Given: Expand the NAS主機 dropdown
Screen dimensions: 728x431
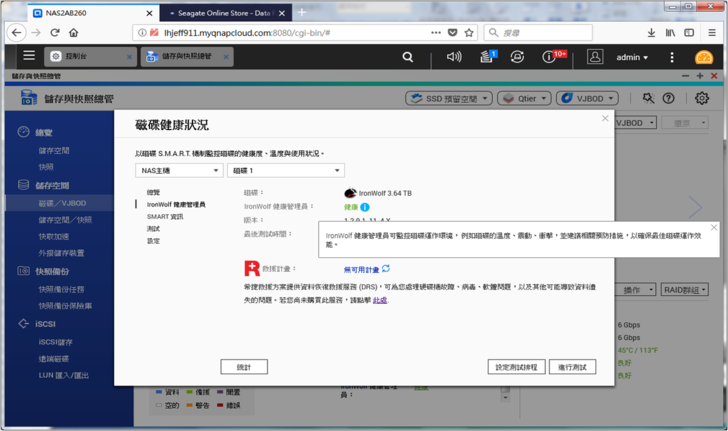Looking at the screenshot, I should tap(179, 171).
